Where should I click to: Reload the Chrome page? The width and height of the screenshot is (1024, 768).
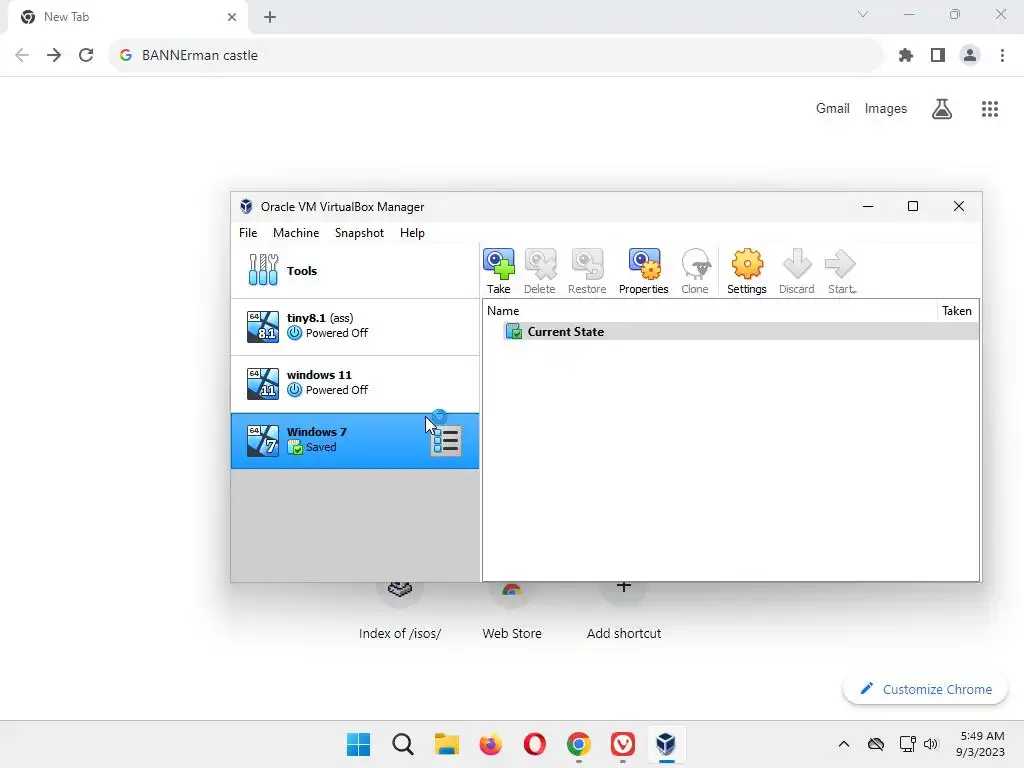[x=86, y=56]
